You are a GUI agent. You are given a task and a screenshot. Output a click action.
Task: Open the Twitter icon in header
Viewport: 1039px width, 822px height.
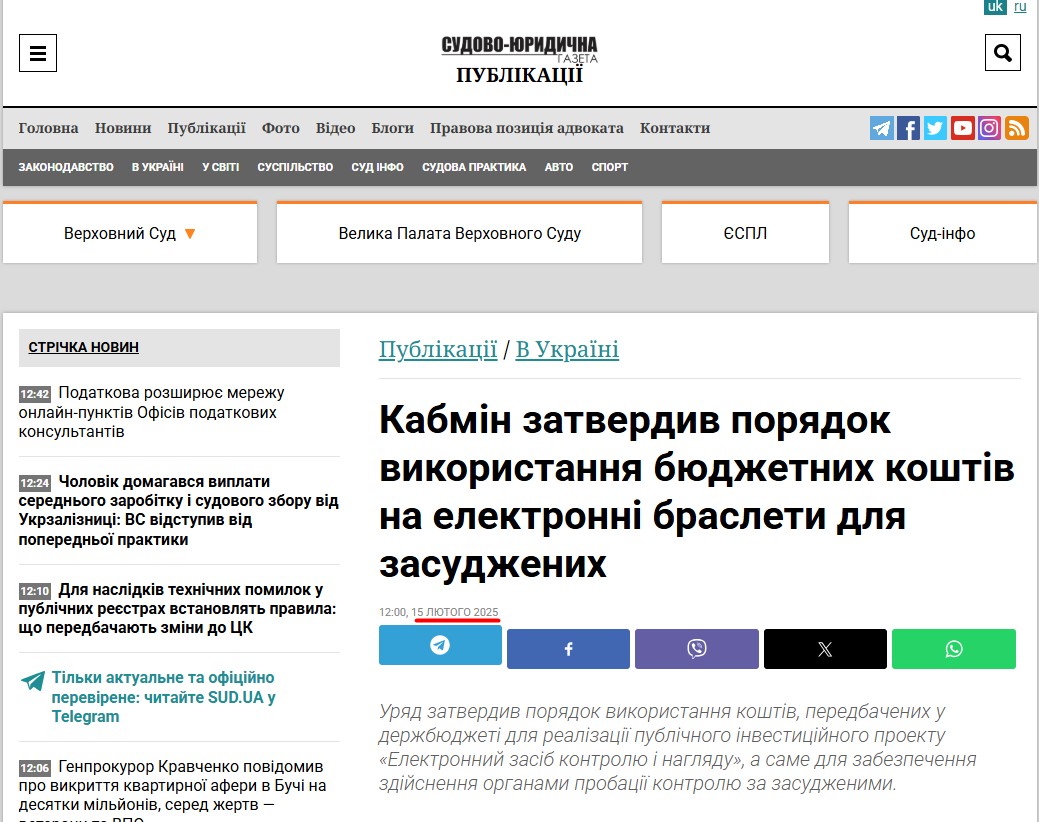(x=935, y=128)
